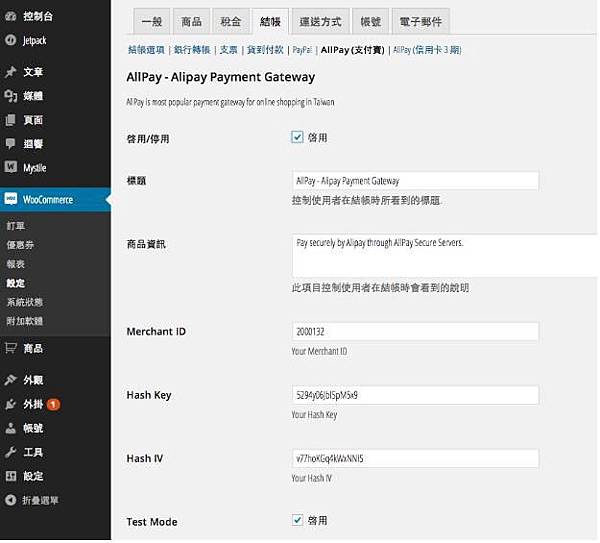Viewport: 600px width, 543px height.
Task: Click the 控制使用者在結帳時所看到的標題 hint
Action: point(367,200)
